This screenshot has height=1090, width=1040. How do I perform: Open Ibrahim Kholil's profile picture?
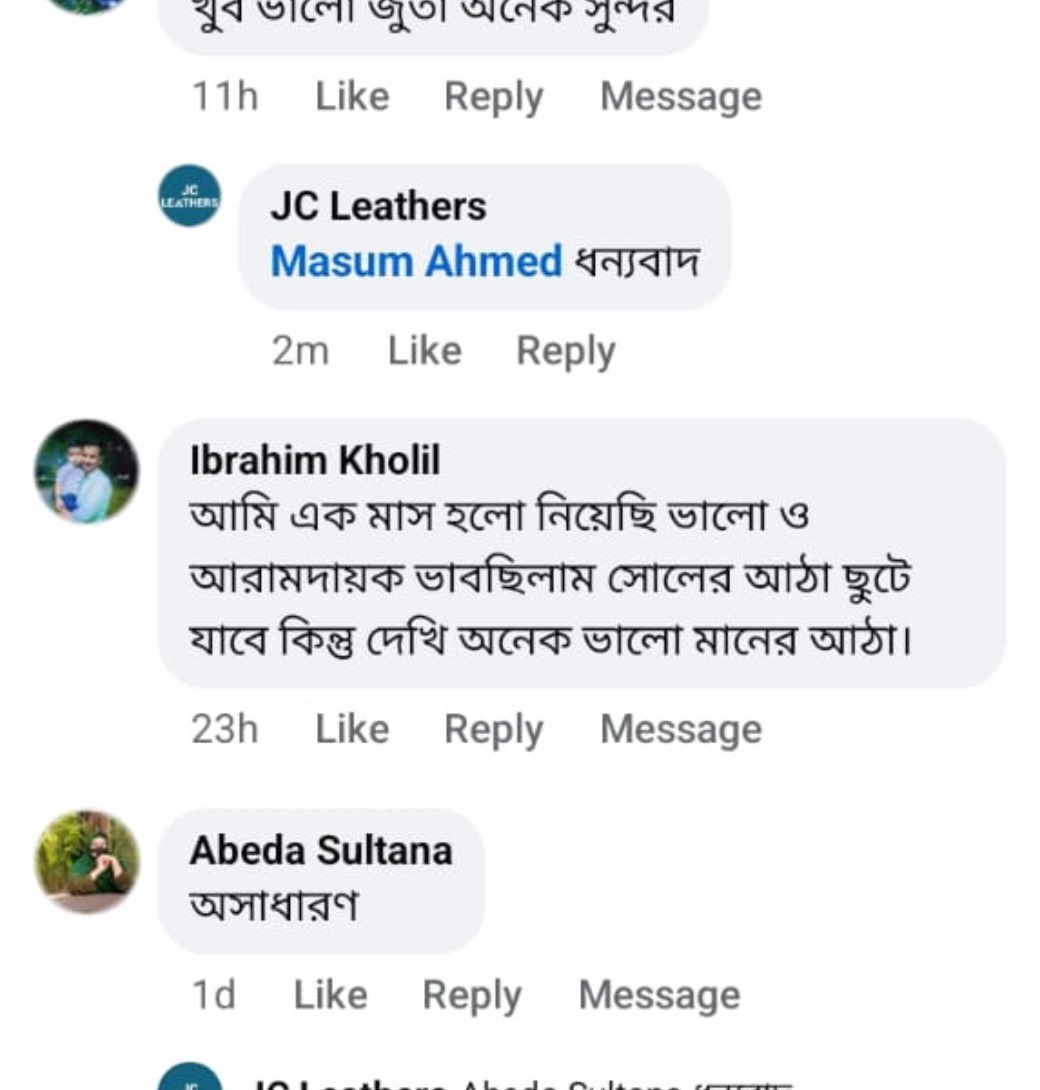point(87,471)
